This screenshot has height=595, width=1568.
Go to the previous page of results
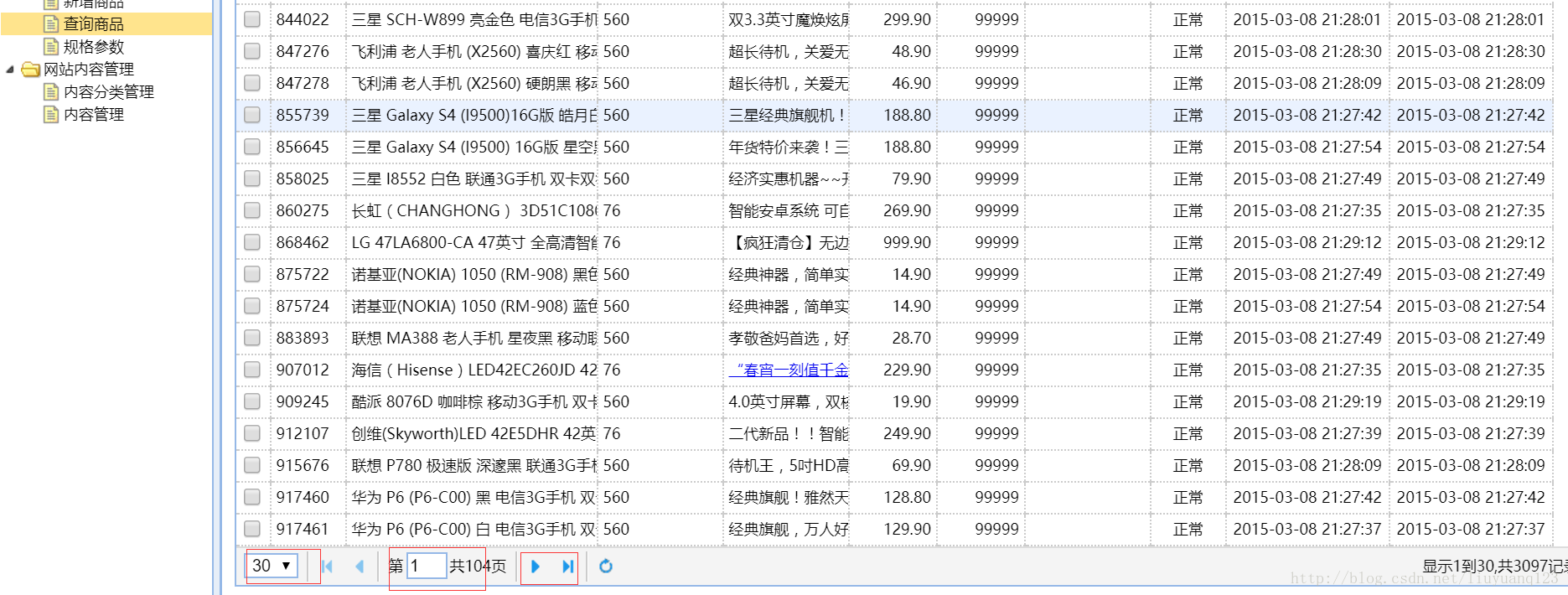click(x=360, y=567)
